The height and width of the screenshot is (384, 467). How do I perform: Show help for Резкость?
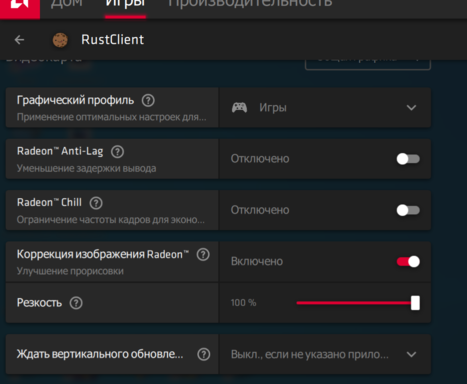pos(76,303)
